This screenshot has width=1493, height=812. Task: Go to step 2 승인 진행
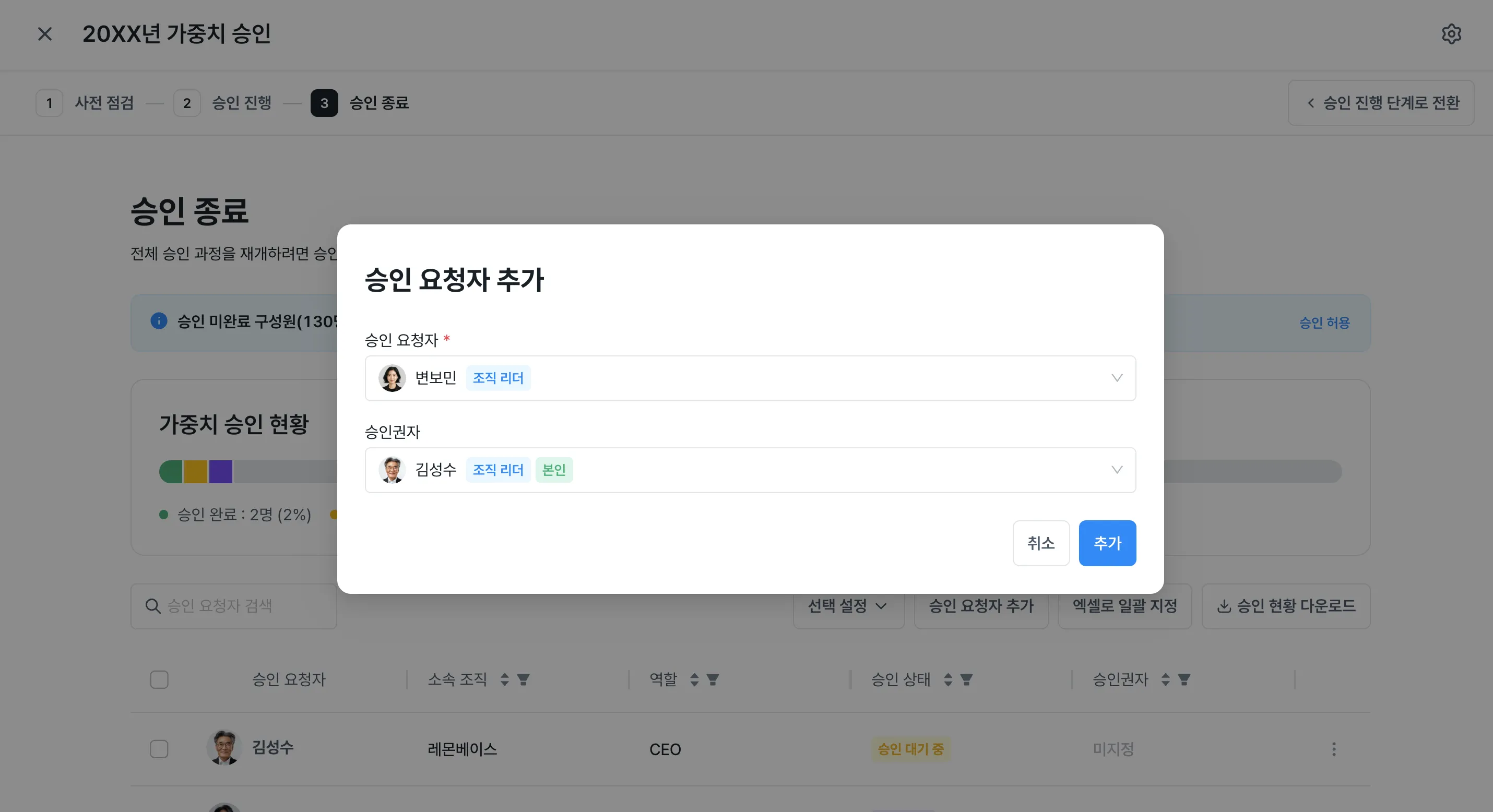(222, 103)
